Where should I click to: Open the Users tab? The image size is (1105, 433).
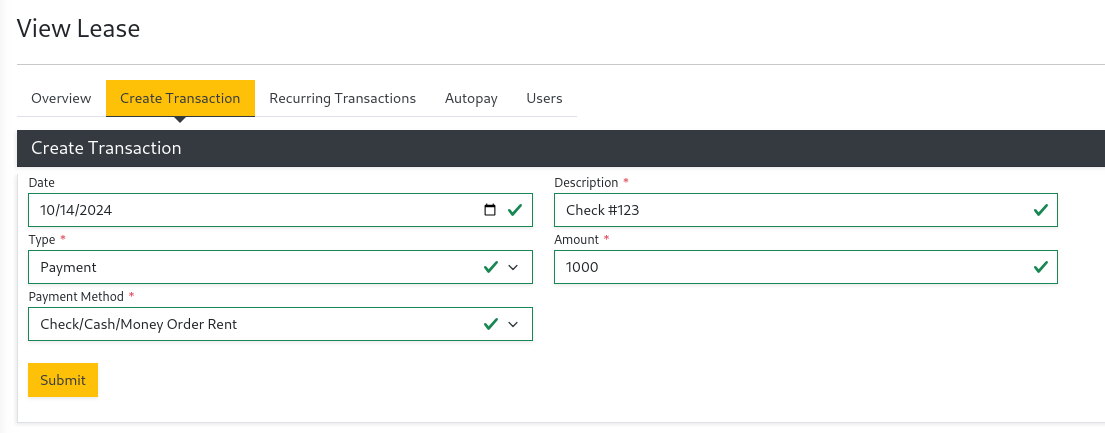(544, 98)
